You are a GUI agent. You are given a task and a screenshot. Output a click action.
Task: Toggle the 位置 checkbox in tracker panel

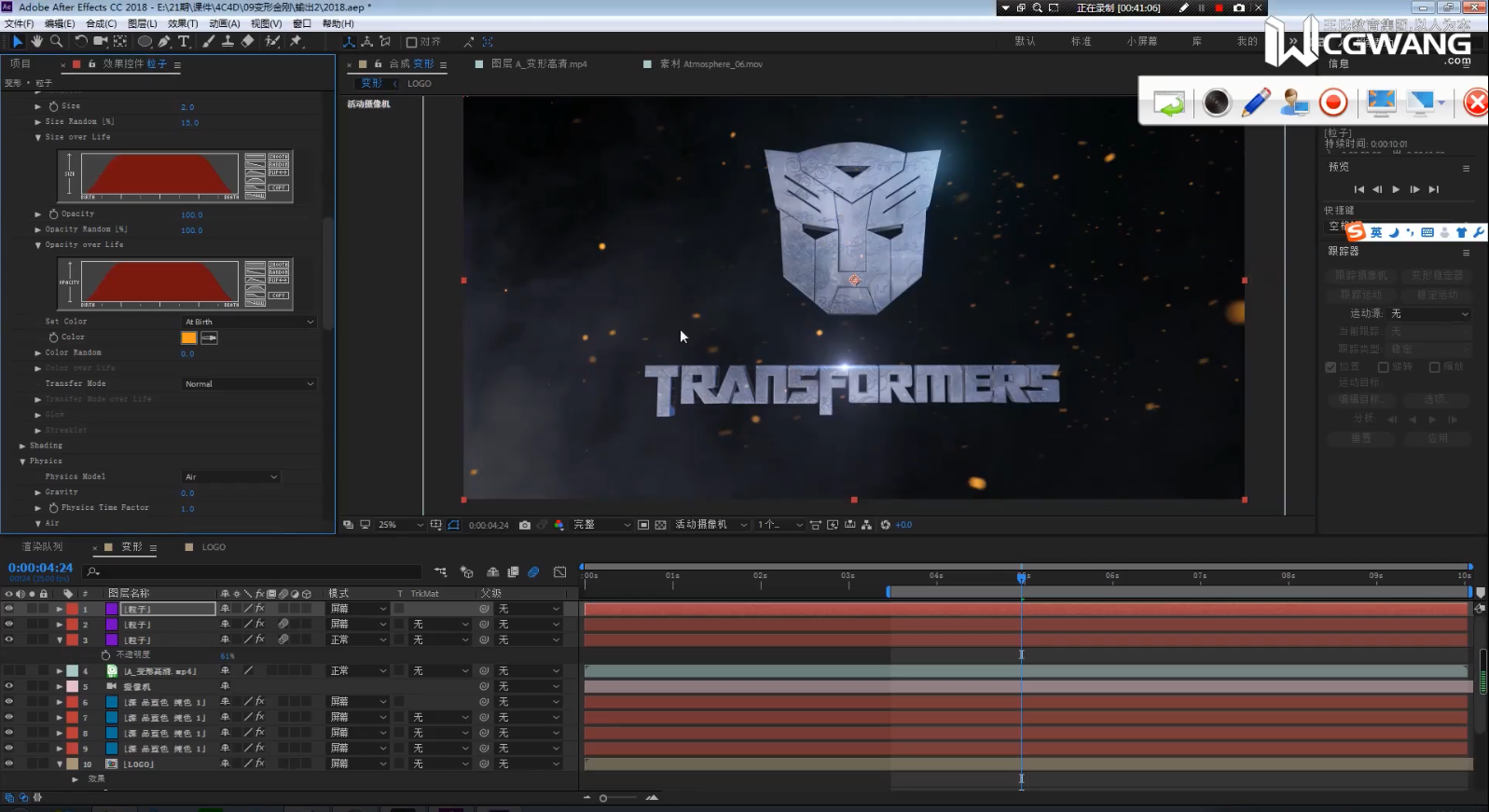pyautogui.click(x=1330, y=367)
